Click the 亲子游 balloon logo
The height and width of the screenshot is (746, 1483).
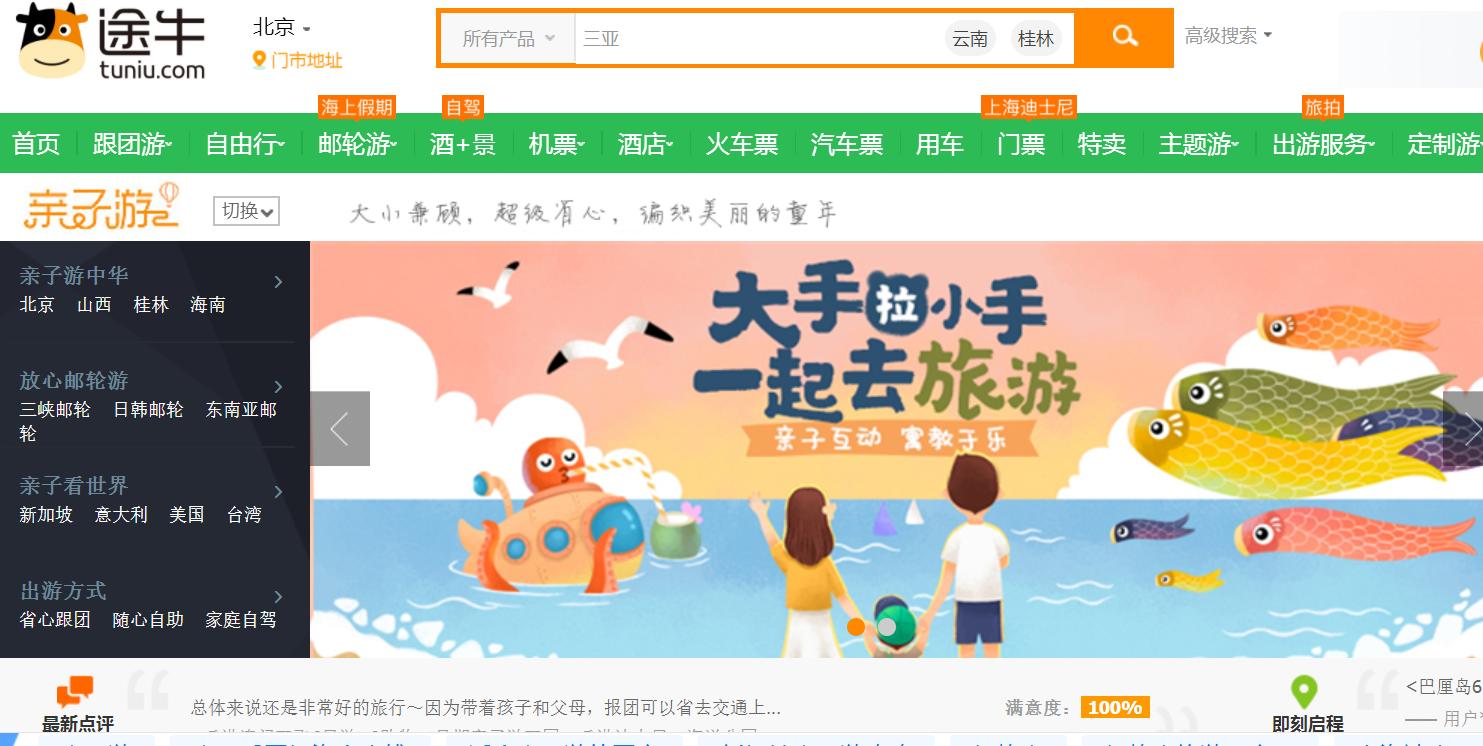coord(101,206)
